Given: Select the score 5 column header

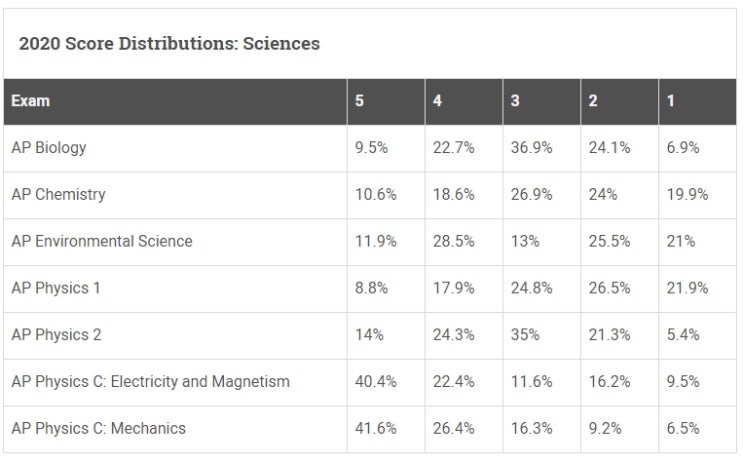Looking at the screenshot, I should click(360, 101).
